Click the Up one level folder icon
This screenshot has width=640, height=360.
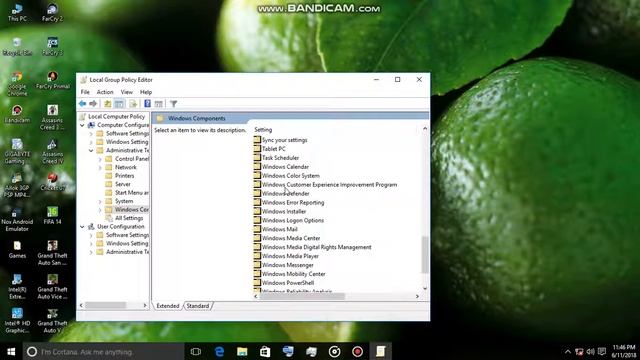(107, 104)
